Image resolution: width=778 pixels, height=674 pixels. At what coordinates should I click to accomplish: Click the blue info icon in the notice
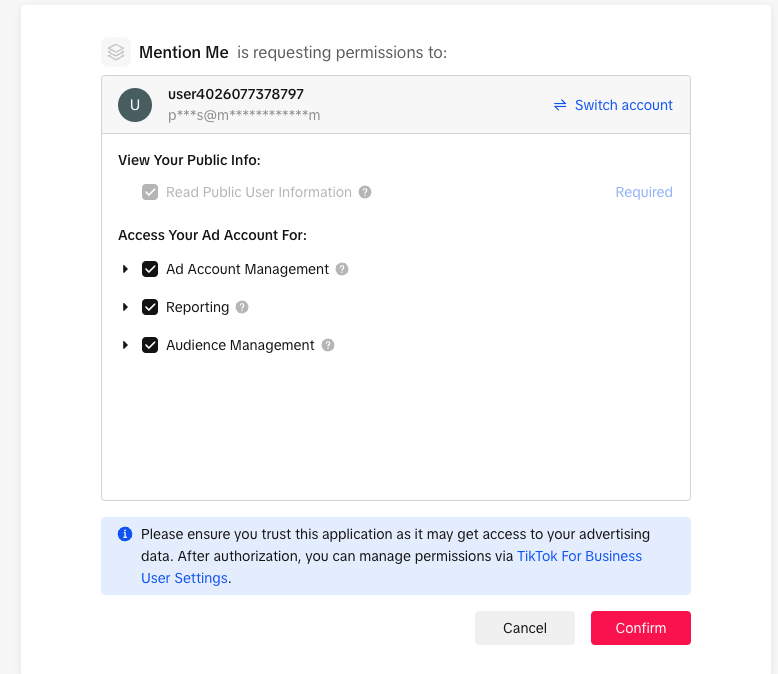125,534
